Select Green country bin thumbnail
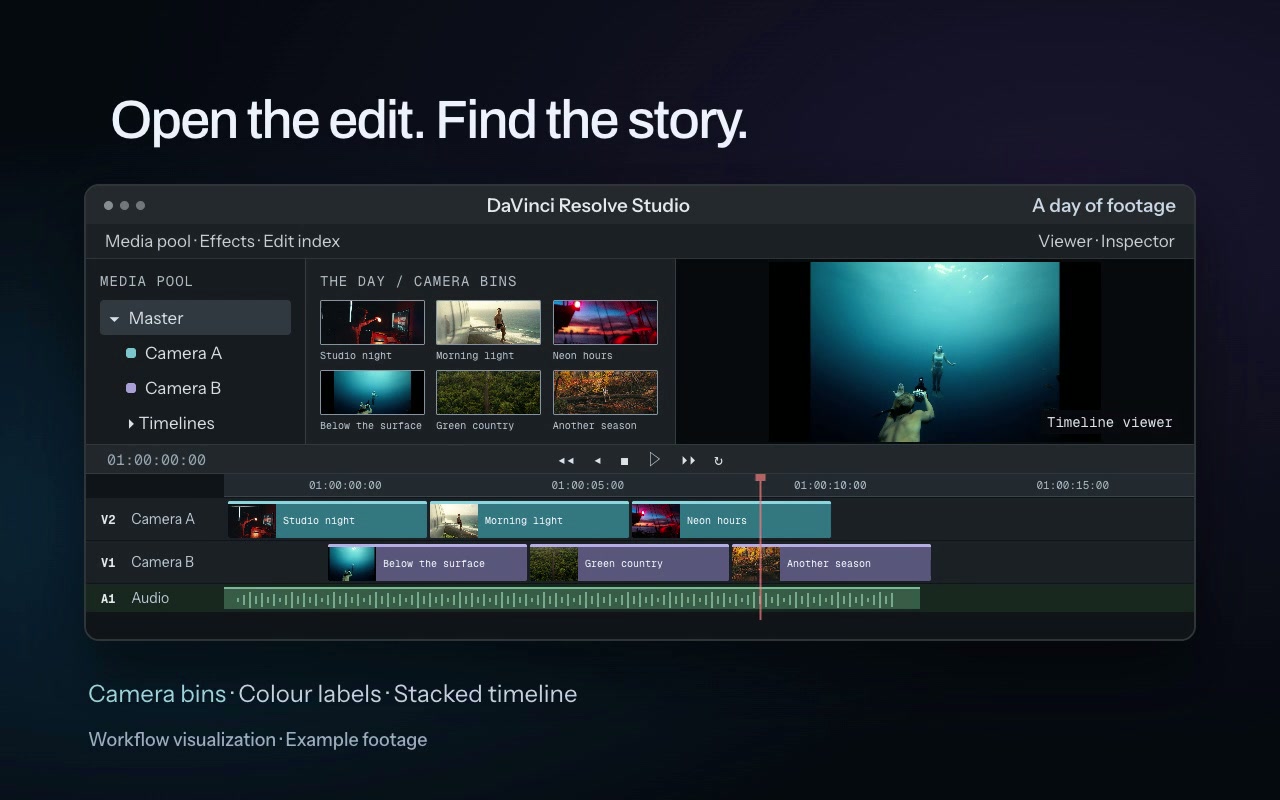This screenshot has height=800, width=1280. pyautogui.click(x=488, y=392)
